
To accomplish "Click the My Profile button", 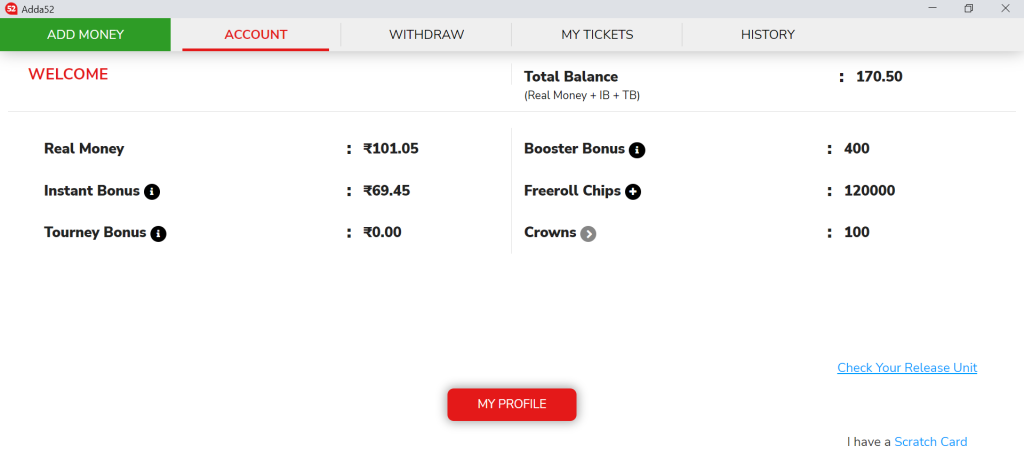I will tap(512, 404).
